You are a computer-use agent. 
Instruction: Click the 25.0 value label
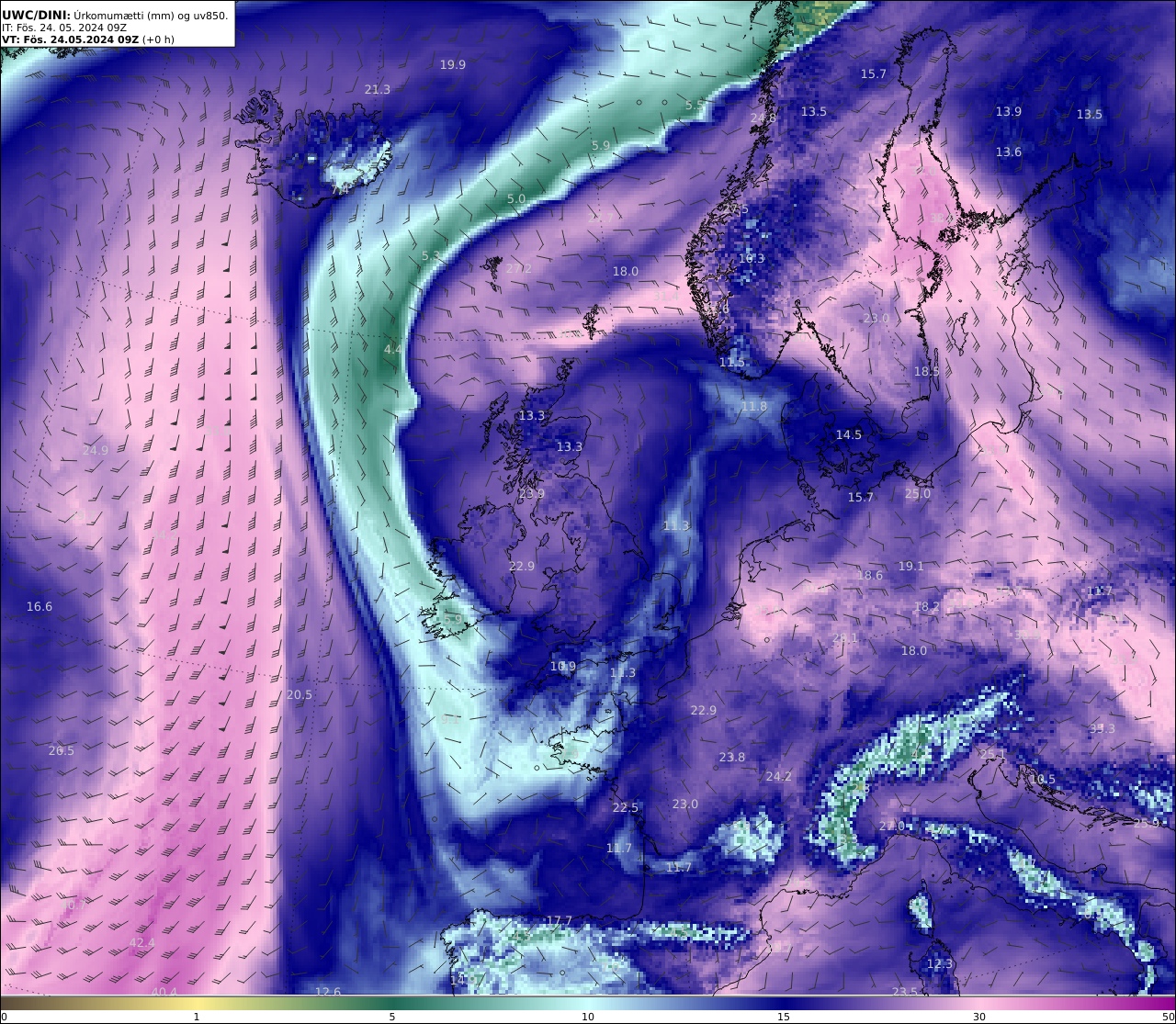pos(918,494)
